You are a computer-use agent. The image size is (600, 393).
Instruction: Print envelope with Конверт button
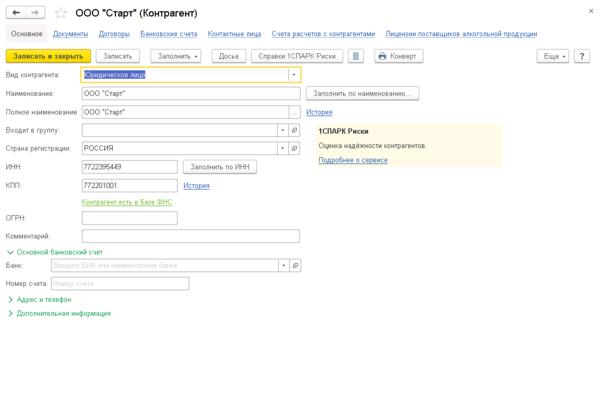click(x=399, y=56)
